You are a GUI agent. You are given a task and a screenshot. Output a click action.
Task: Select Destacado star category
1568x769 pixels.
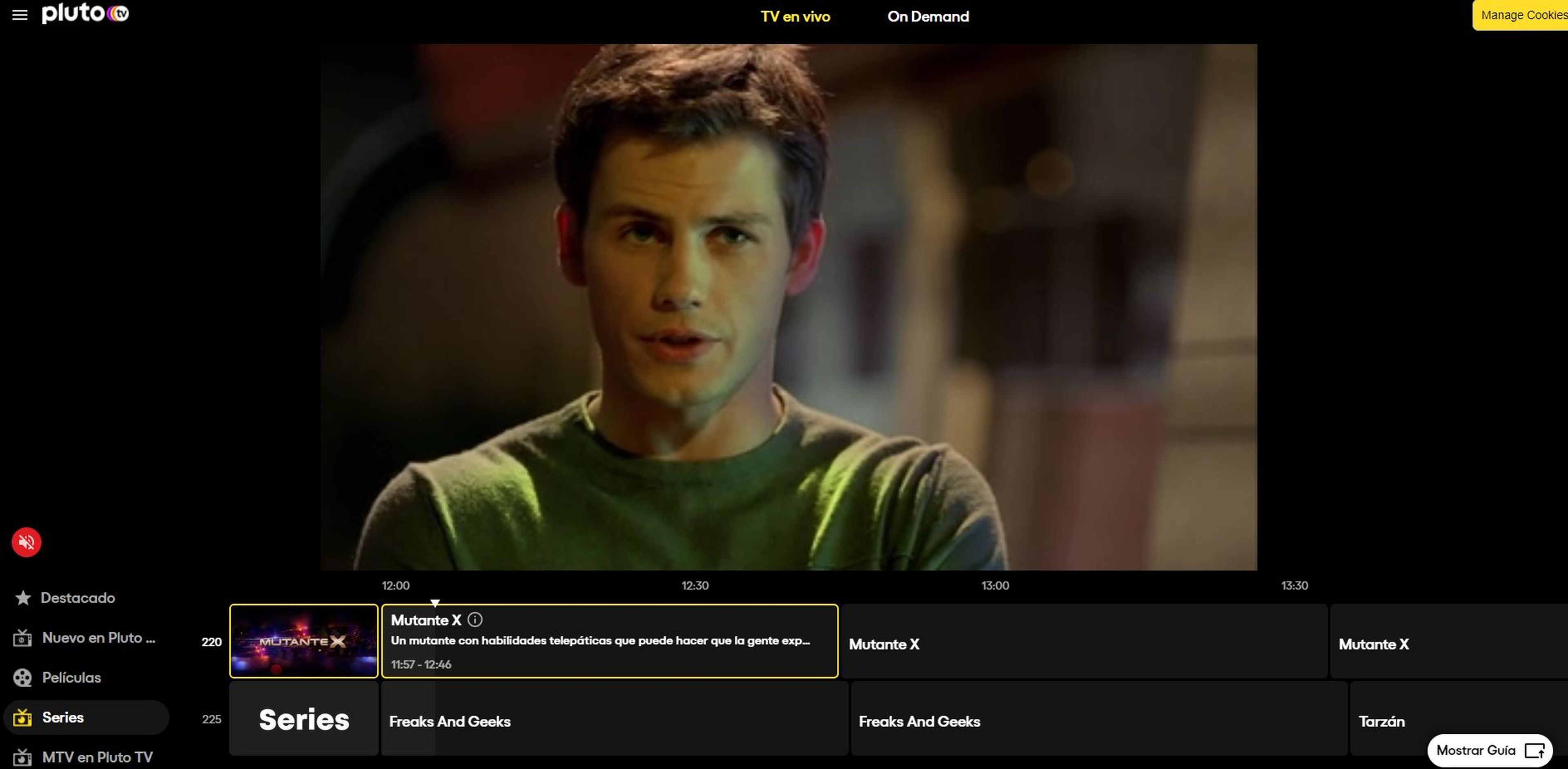77,598
